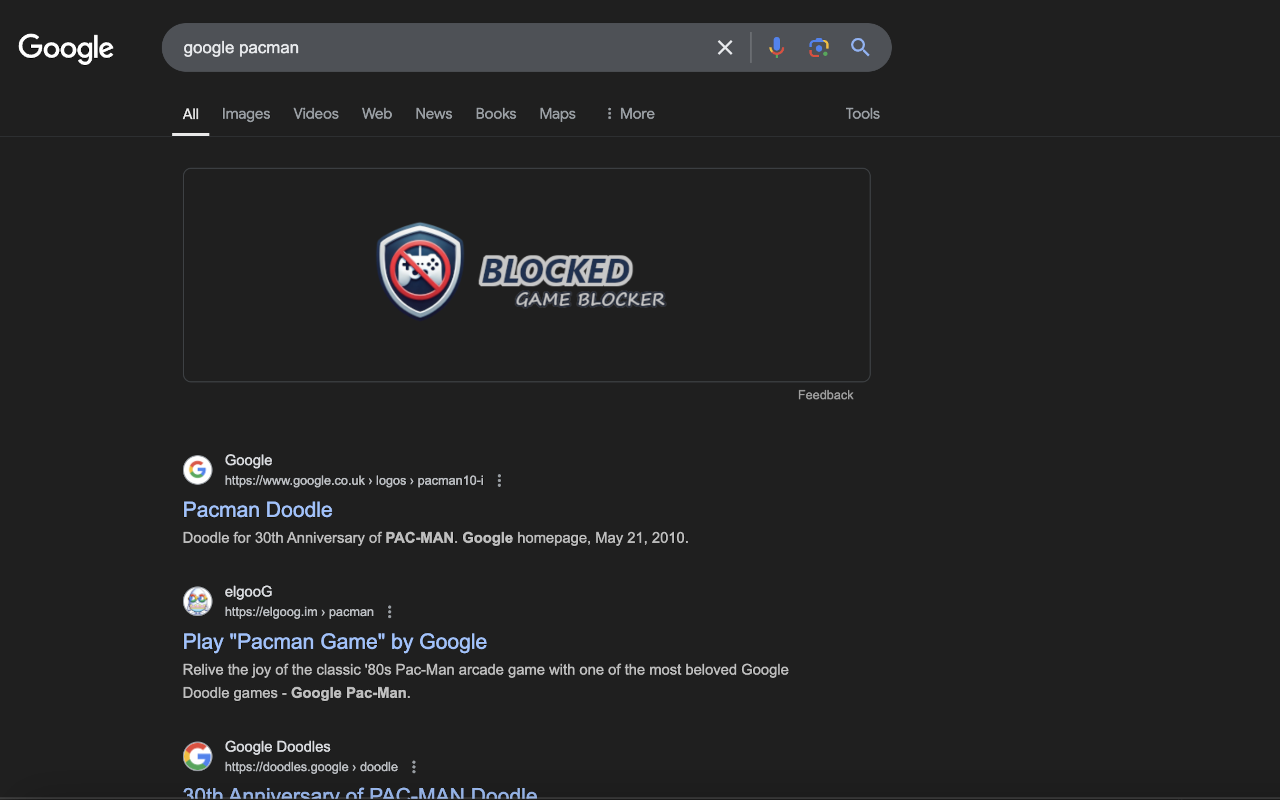Image resolution: width=1280 pixels, height=800 pixels.
Task: Start voice search with microphone icon
Action: 776,47
